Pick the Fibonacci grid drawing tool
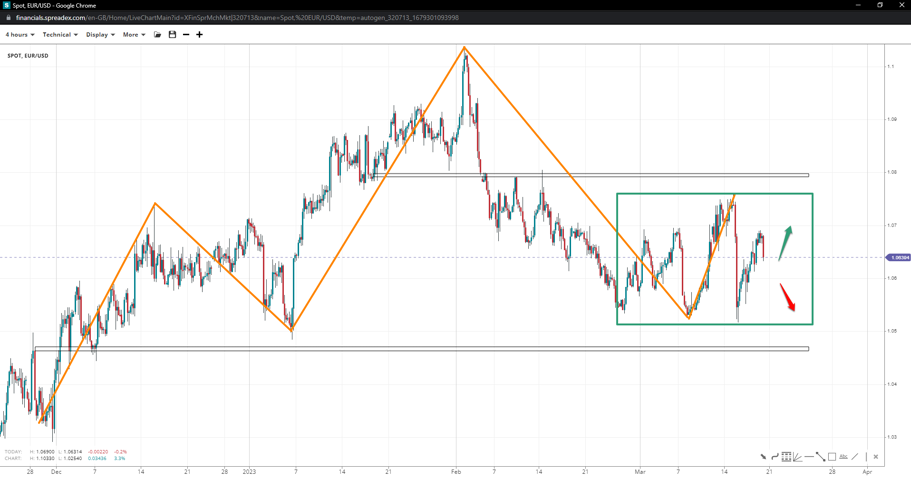 pos(787,457)
